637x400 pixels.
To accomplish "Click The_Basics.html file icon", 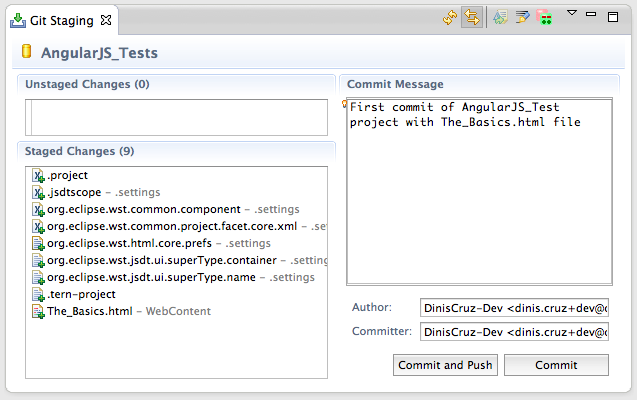I will click(x=38, y=311).
